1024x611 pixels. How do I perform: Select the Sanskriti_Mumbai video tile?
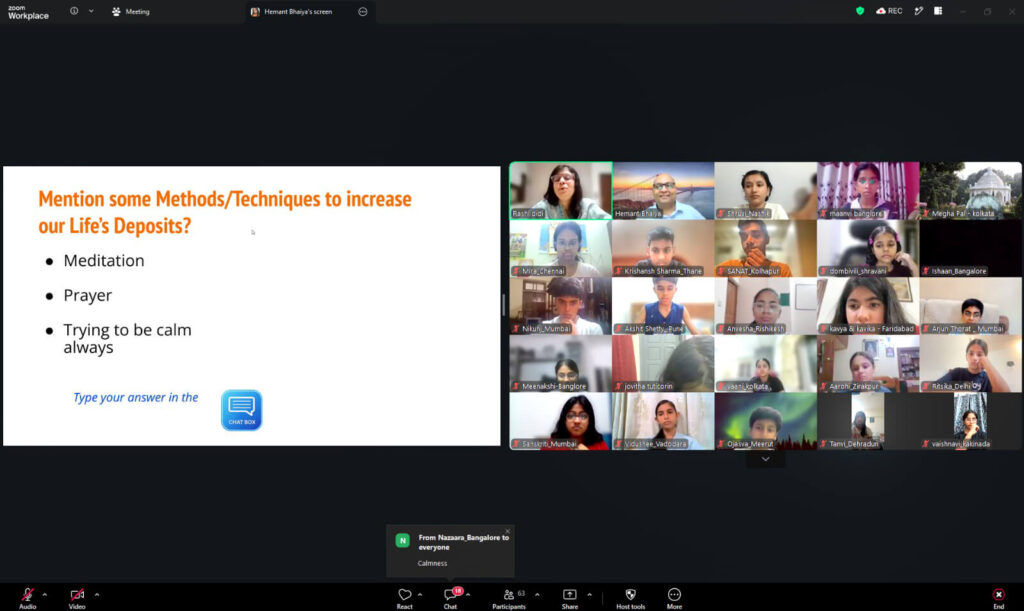point(561,420)
